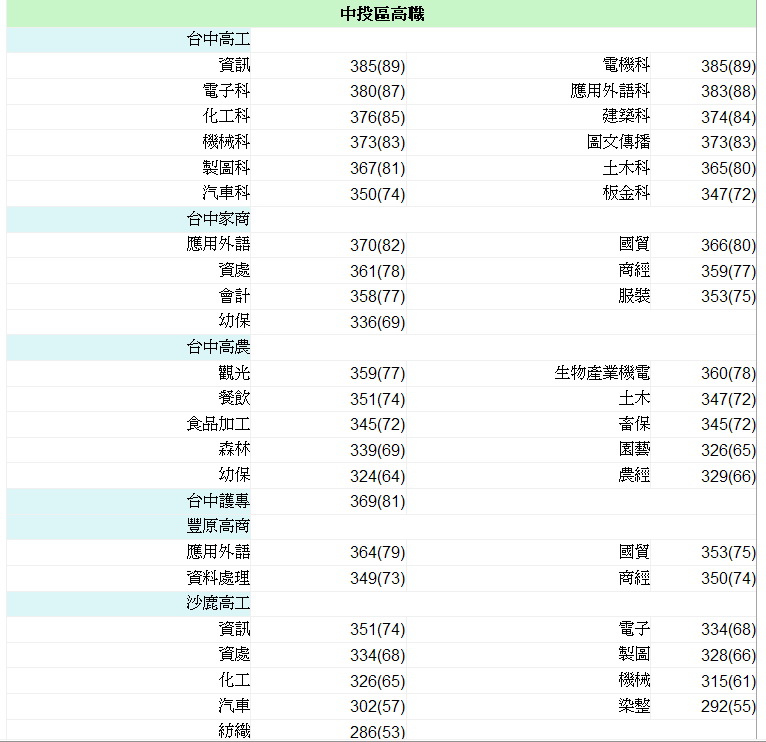Screen dimensions: 766x742
Task: Click the 電子科 department cell
Action: (x=226, y=91)
